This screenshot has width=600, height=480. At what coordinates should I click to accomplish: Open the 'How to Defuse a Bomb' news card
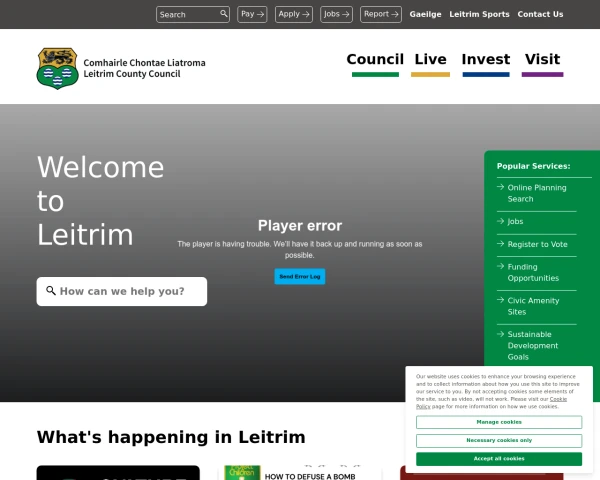(300, 473)
